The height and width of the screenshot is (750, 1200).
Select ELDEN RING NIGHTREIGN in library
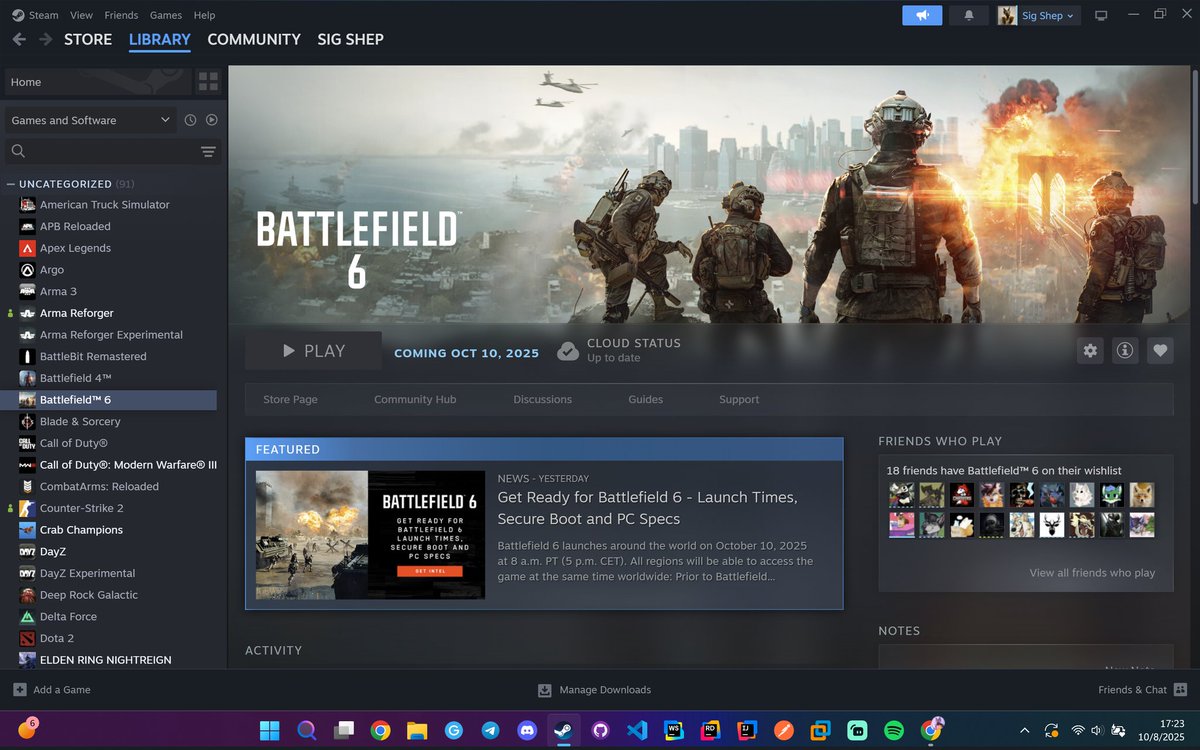[x=108, y=660]
